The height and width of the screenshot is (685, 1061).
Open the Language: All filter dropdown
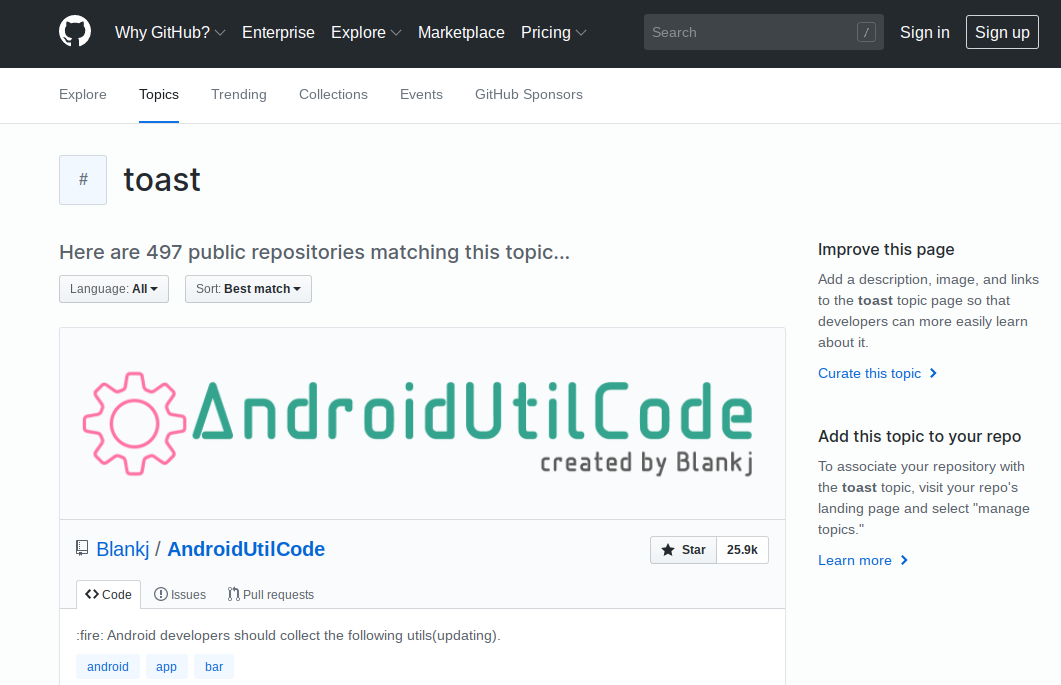point(114,289)
